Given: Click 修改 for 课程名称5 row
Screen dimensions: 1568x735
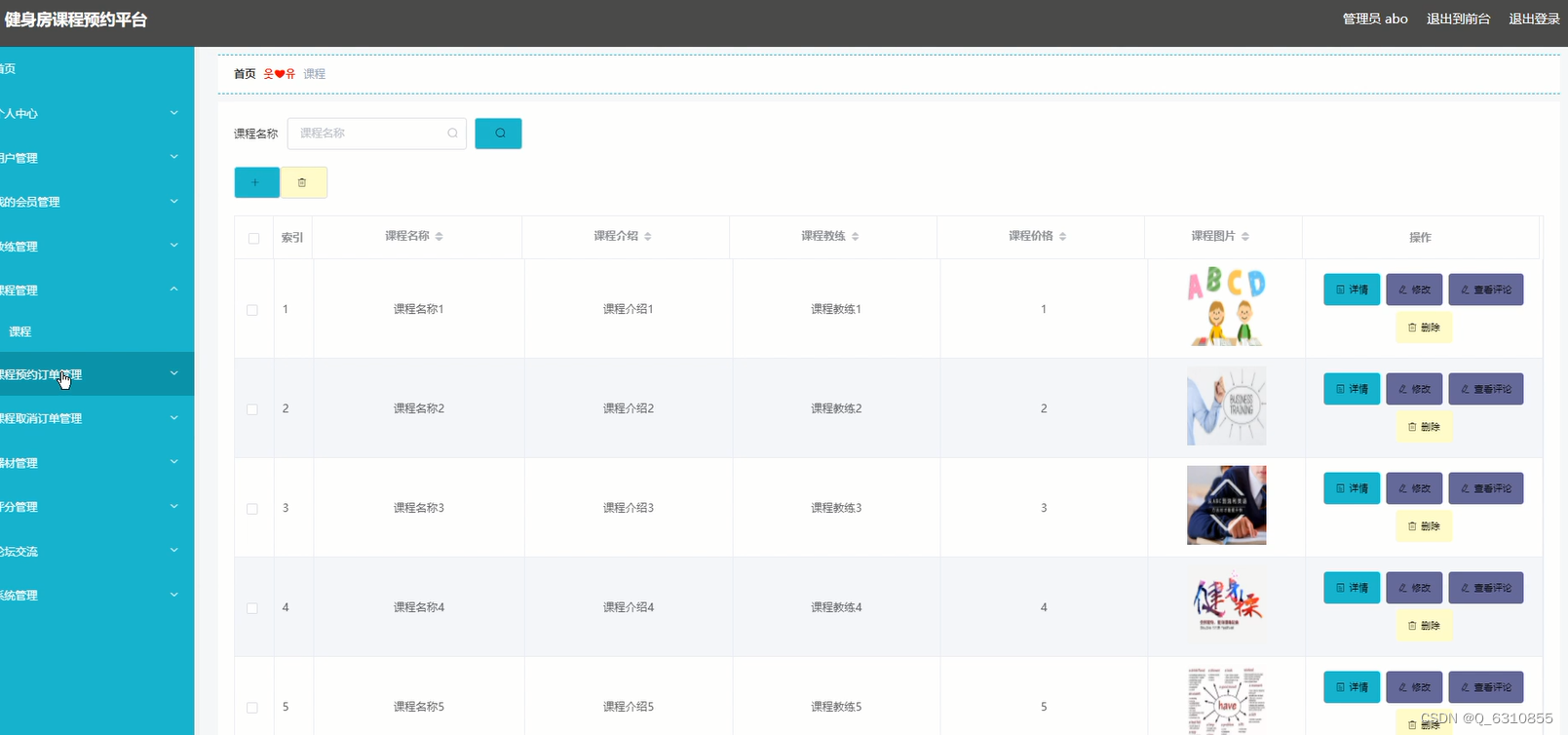Looking at the screenshot, I should 1414,687.
